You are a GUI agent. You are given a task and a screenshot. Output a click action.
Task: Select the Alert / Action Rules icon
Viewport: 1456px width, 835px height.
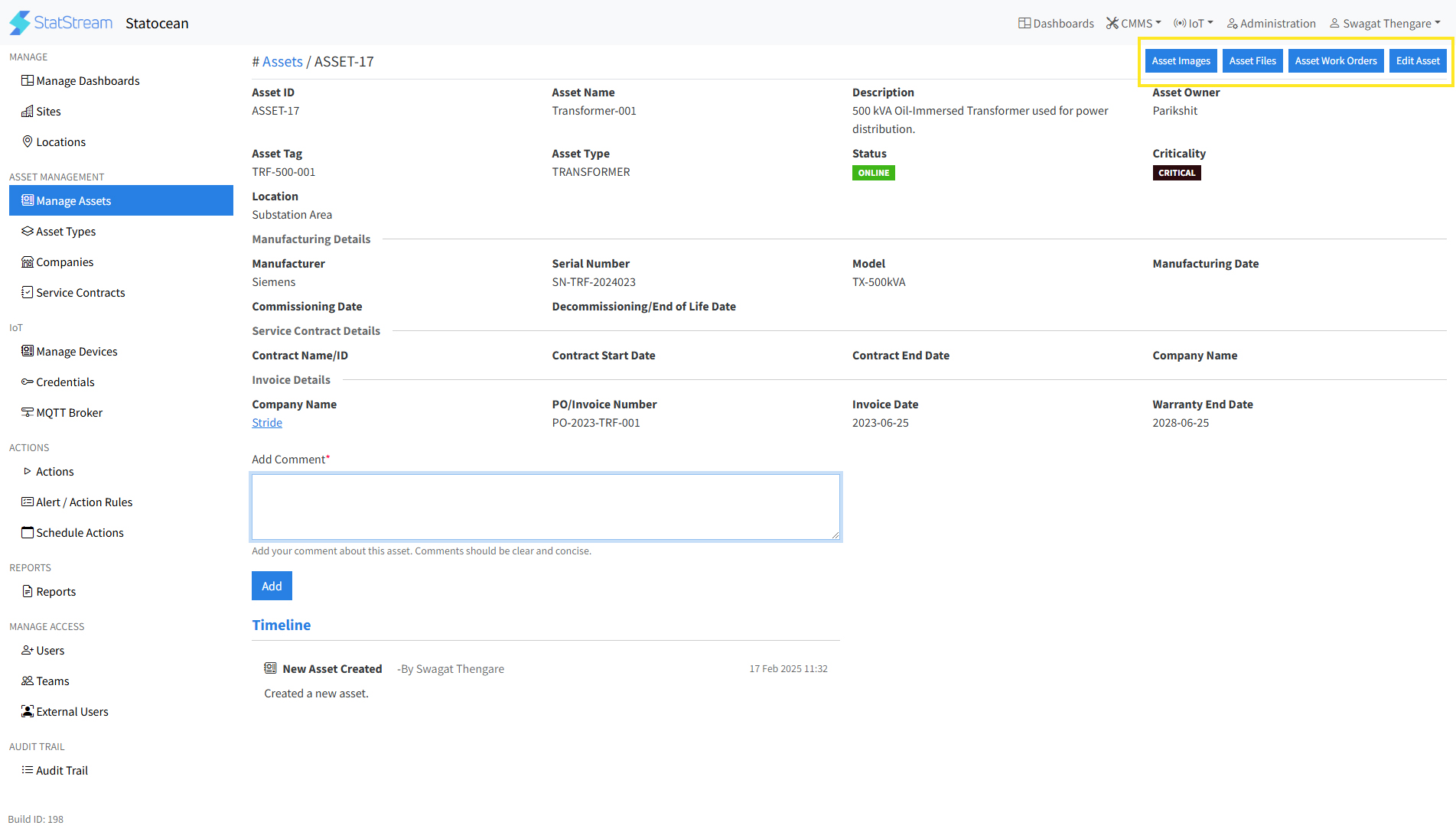[28, 502]
